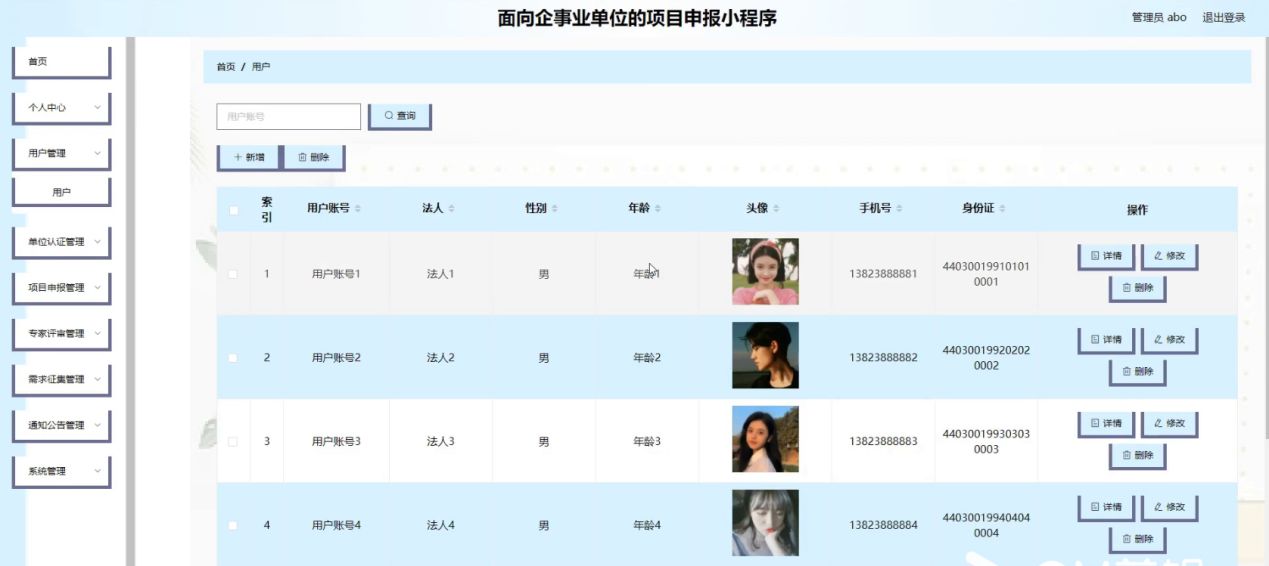Click 退出登录 in the top bar
1269x566 pixels.
(x=1224, y=17)
